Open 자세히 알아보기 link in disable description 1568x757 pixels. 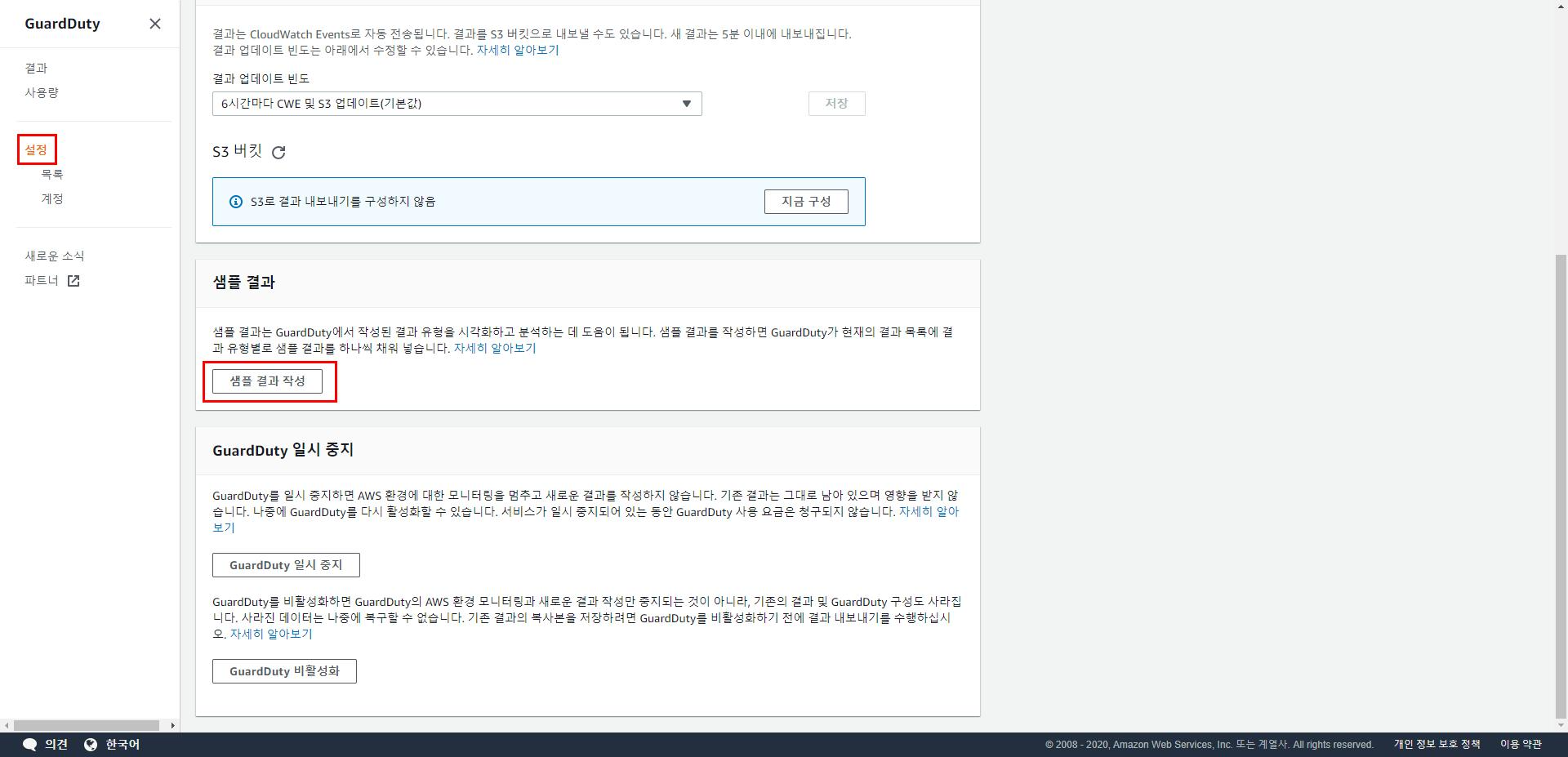271,635
